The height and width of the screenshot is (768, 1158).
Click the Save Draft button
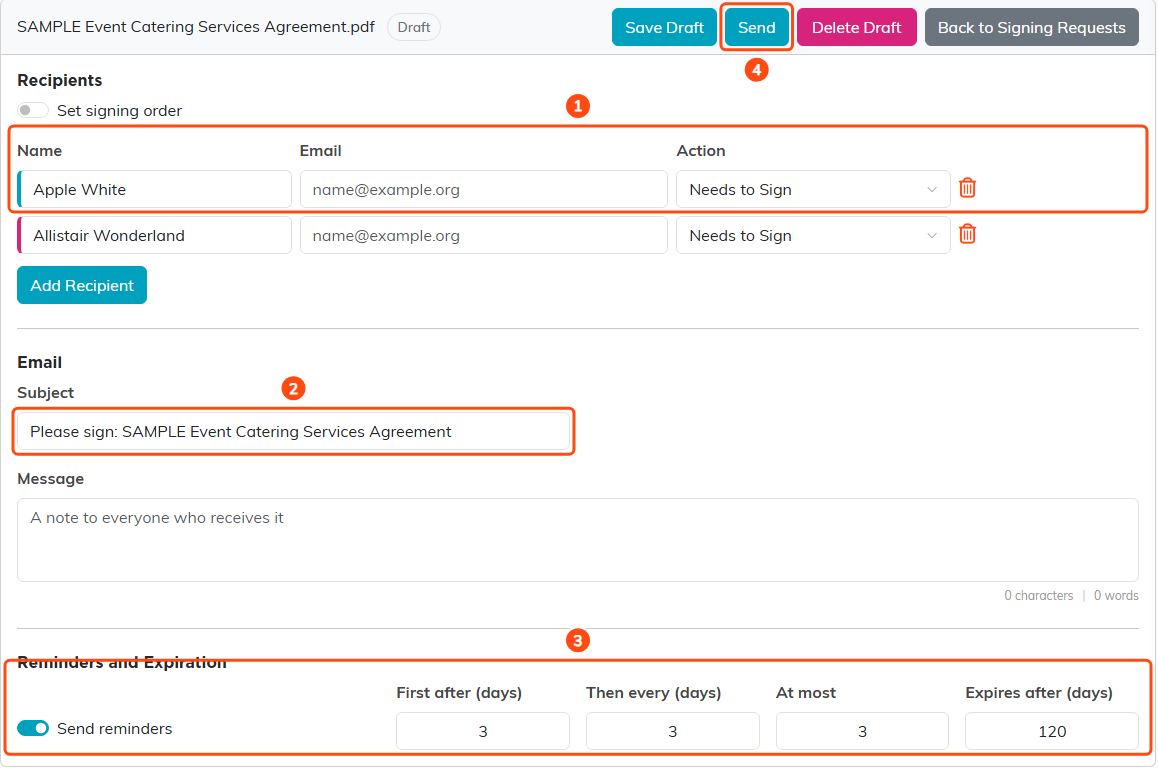[x=664, y=27]
